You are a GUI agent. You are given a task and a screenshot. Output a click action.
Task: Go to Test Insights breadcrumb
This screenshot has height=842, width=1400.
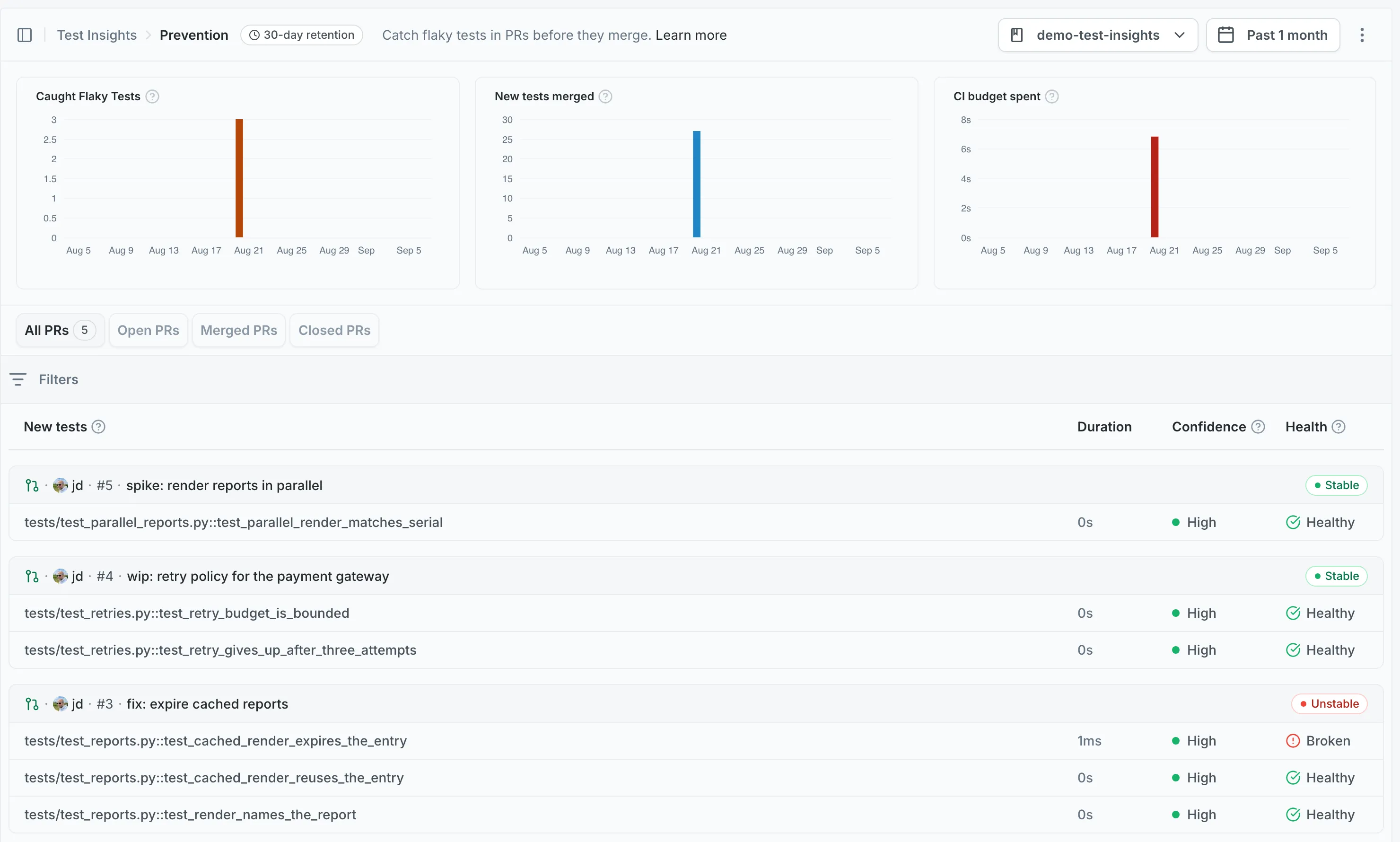[x=97, y=35]
